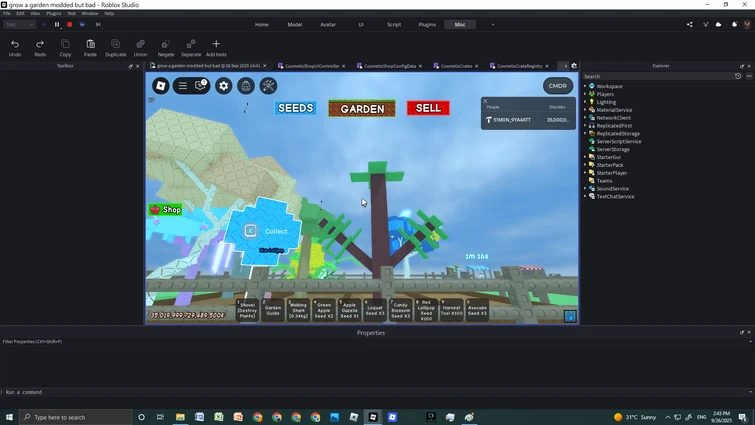Open the green Shop button
The width and height of the screenshot is (755, 425).
coord(166,209)
